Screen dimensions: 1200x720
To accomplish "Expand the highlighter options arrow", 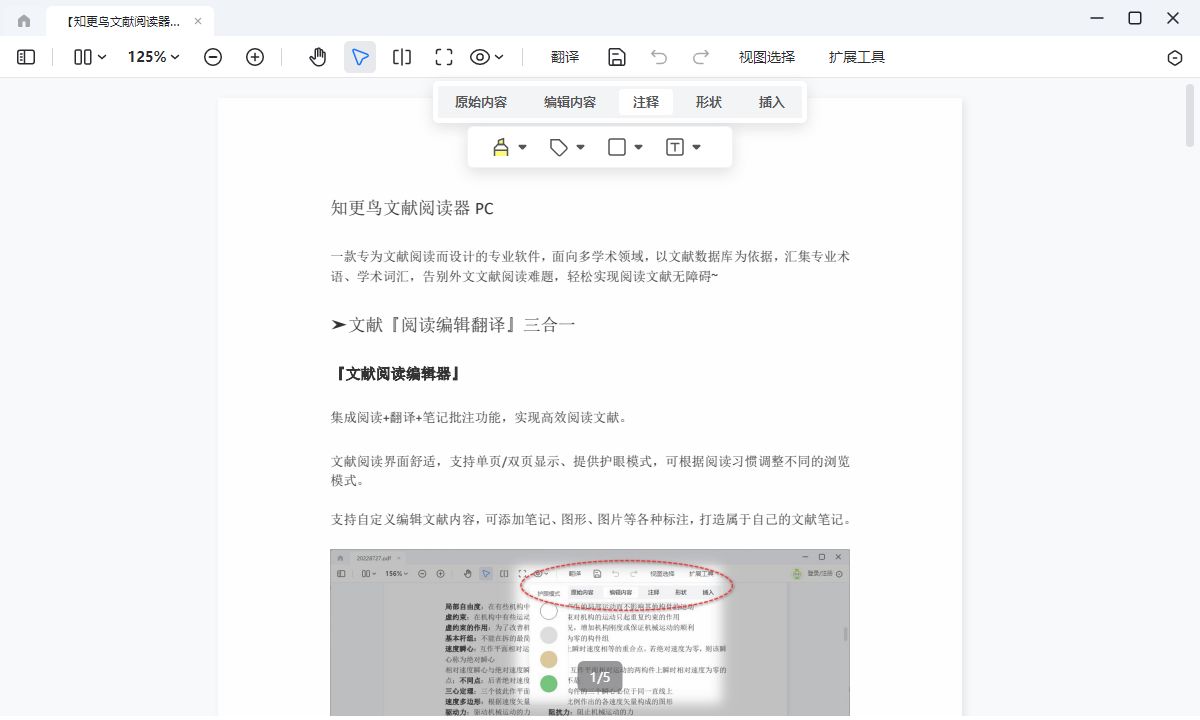I will [x=522, y=147].
